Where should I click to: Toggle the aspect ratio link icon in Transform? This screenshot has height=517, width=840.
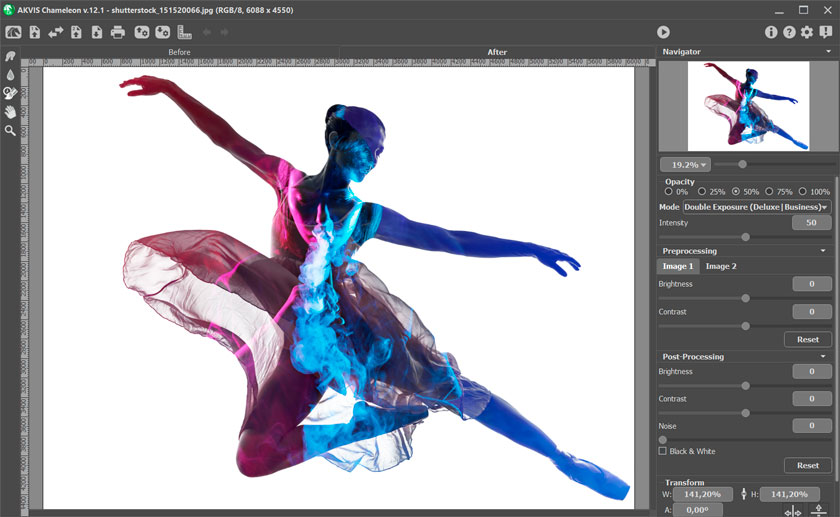[x=743, y=494]
